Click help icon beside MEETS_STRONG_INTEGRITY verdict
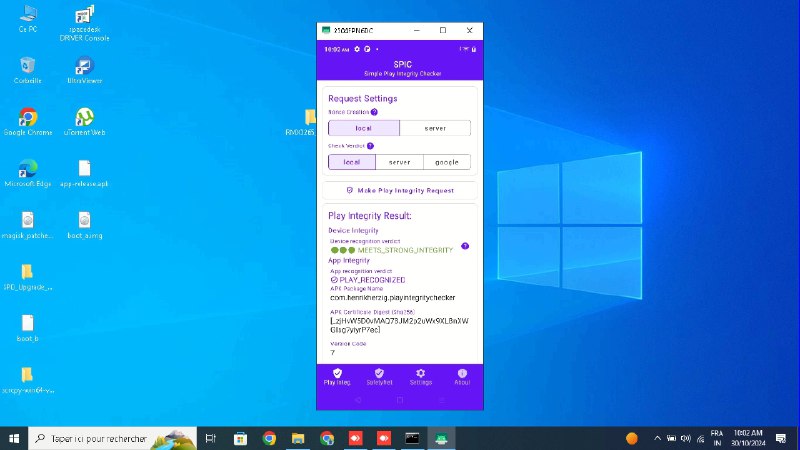This screenshot has height=450, width=800. [465, 246]
